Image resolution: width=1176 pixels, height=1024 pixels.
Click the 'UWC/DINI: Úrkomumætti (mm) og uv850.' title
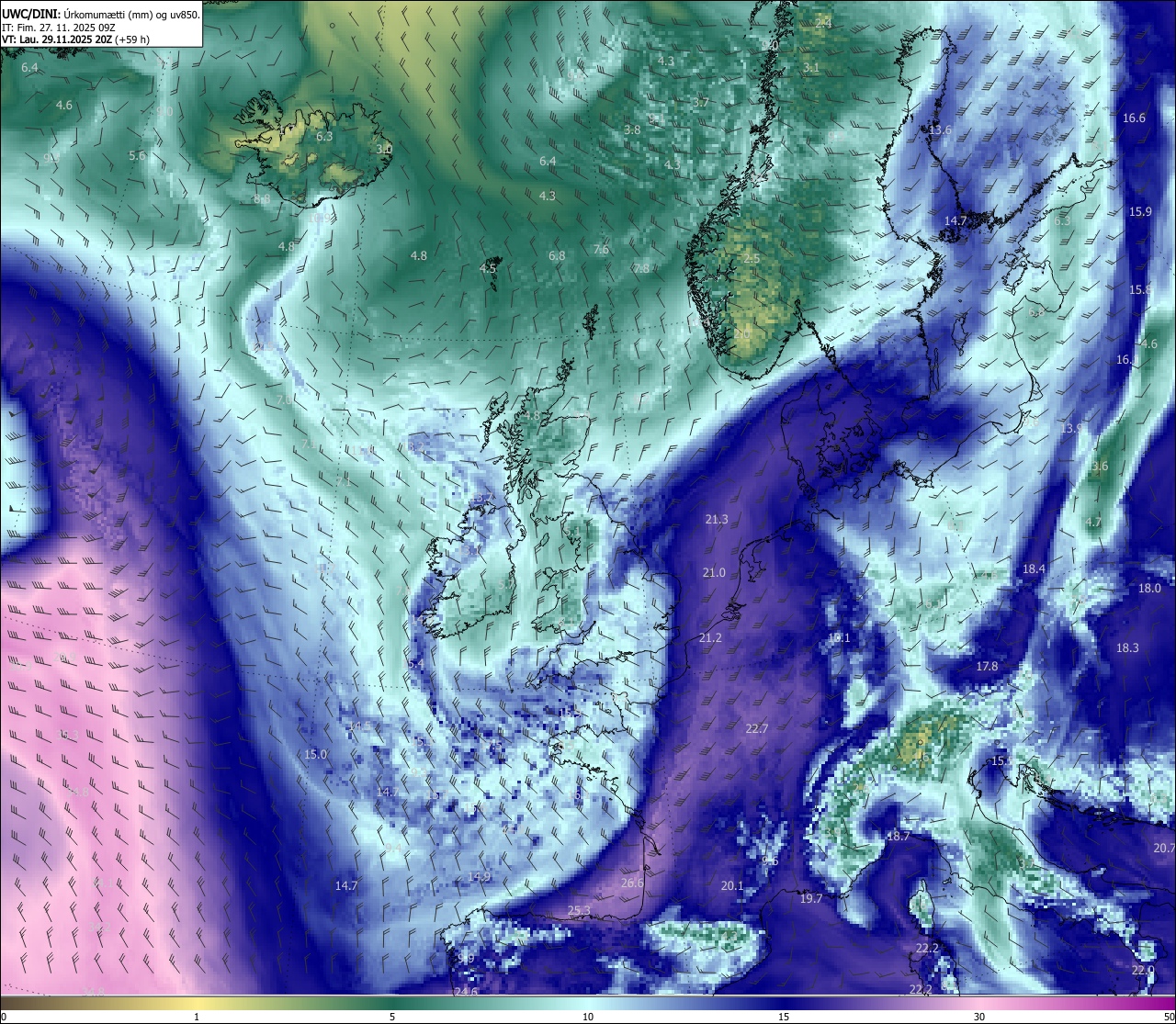point(101,14)
